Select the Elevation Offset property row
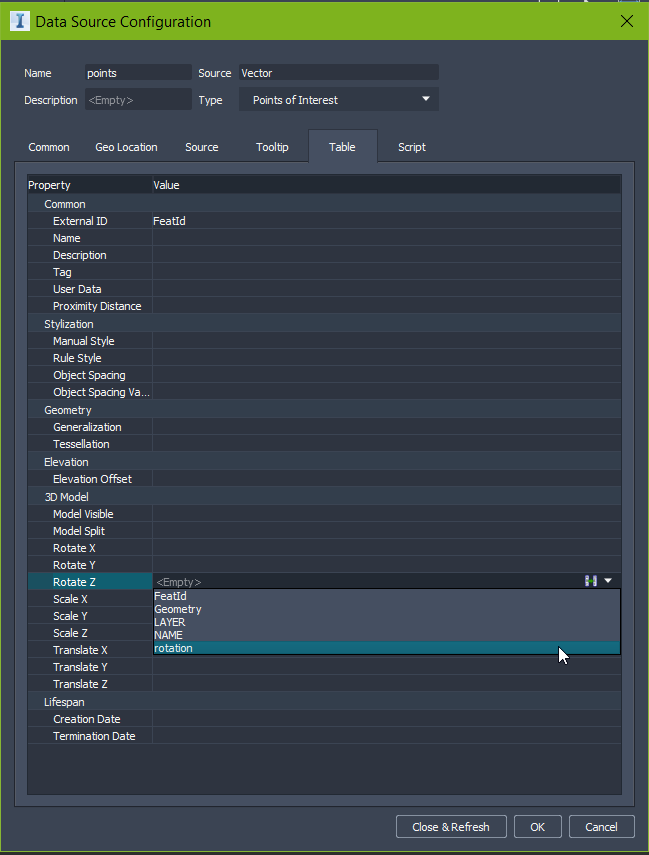Screen dimensions: 649x855 coord(93,478)
